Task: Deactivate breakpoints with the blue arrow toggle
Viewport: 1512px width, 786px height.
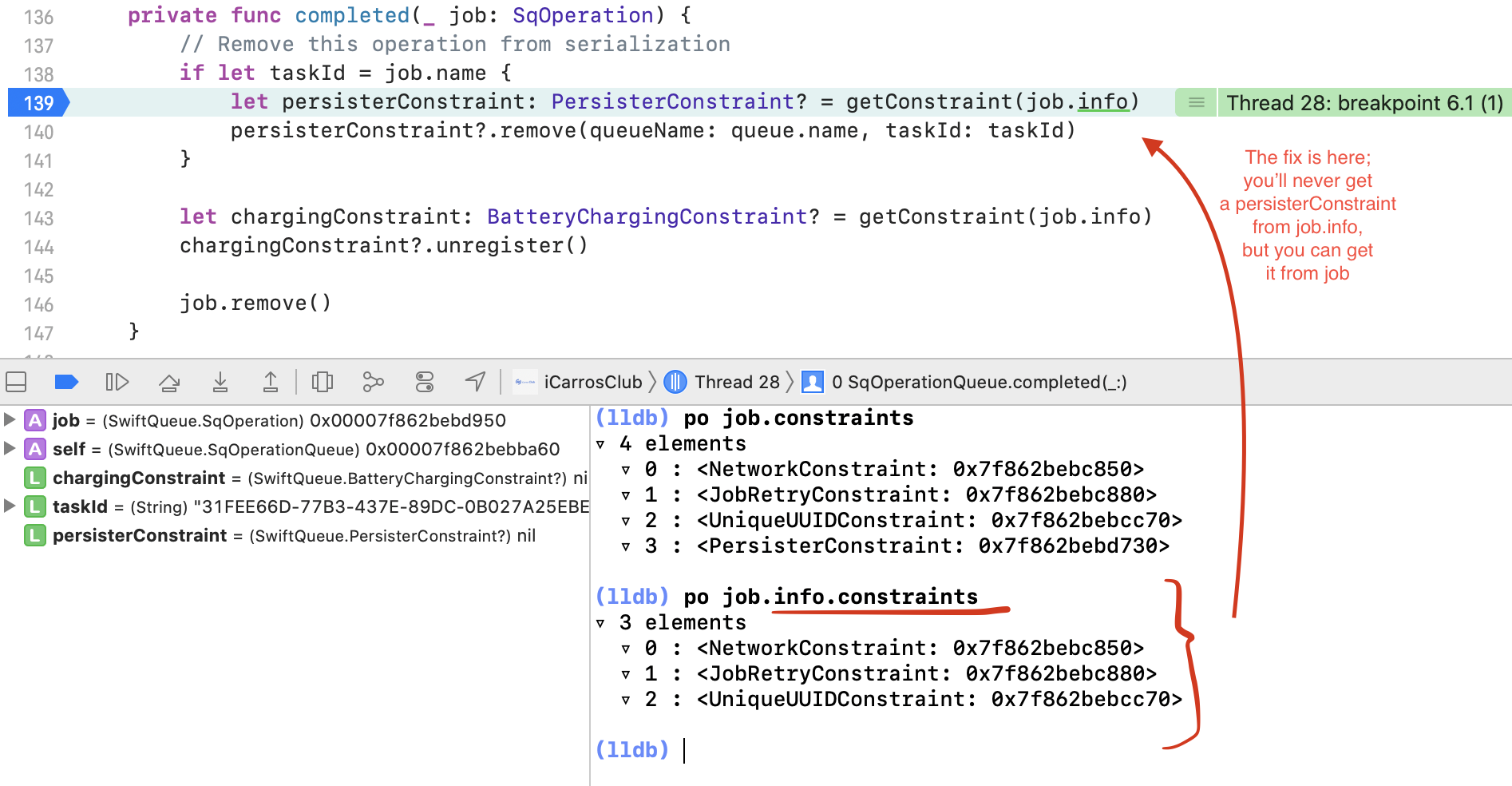Action: [67, 382]
